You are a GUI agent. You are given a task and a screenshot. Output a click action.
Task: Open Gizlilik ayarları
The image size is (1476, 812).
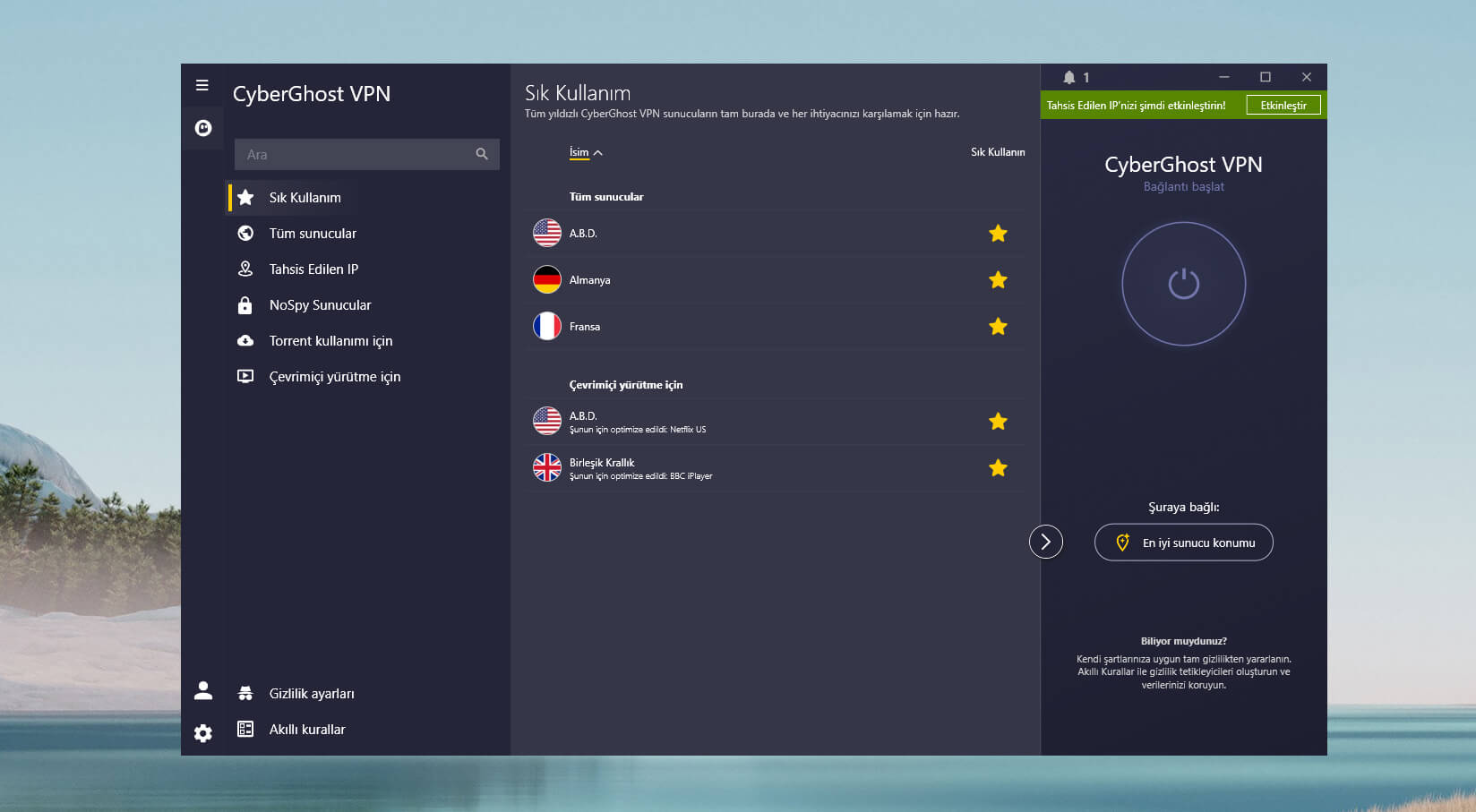[x=312, y=694]
